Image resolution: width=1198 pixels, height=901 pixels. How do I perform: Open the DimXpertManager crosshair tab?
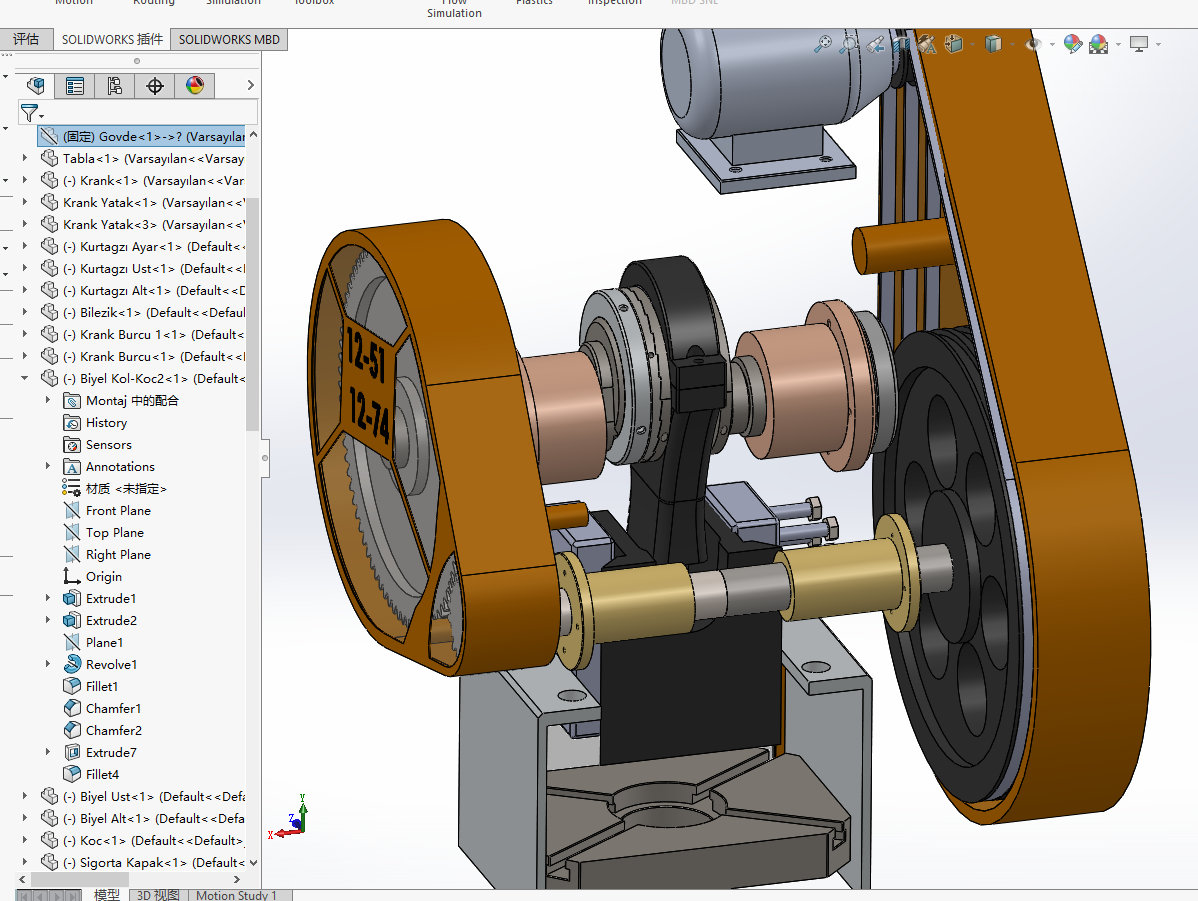tap(155, 86)
